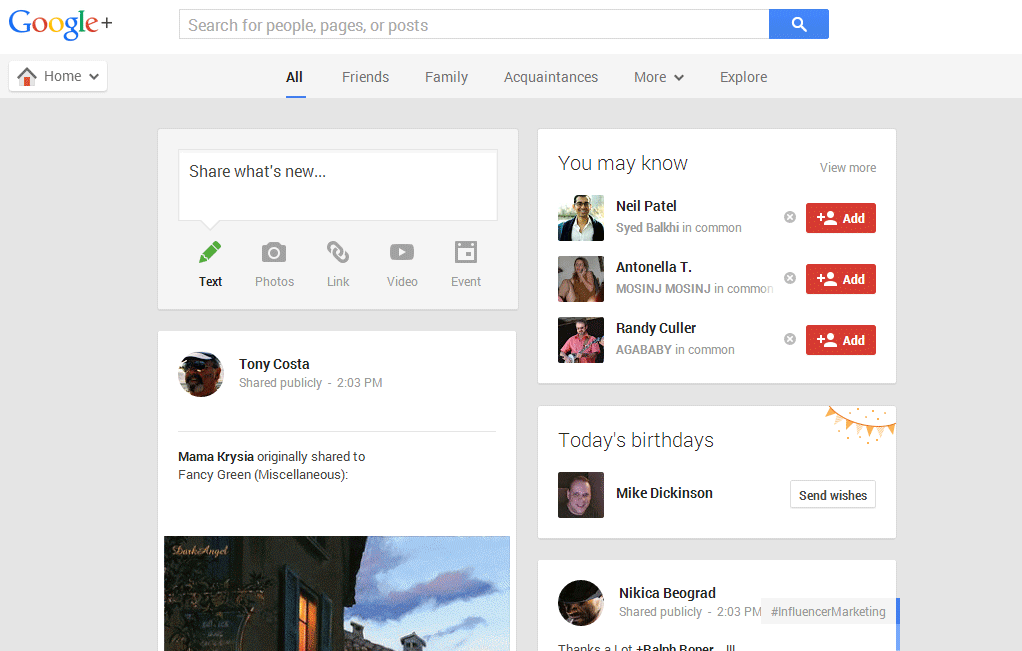Dismiss Antonella T. suggestion
The image size is (1022, 651).
pyautogui.click(x=789, y=278)
